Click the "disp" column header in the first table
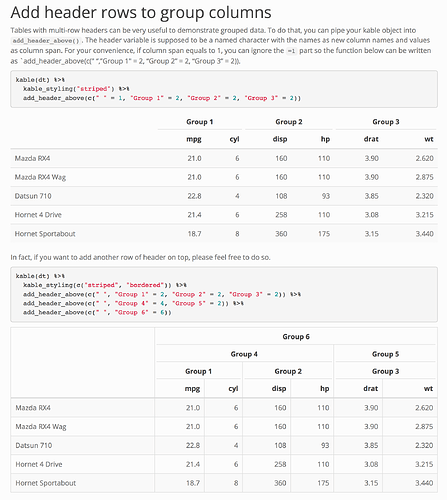 tap(280, 139)
